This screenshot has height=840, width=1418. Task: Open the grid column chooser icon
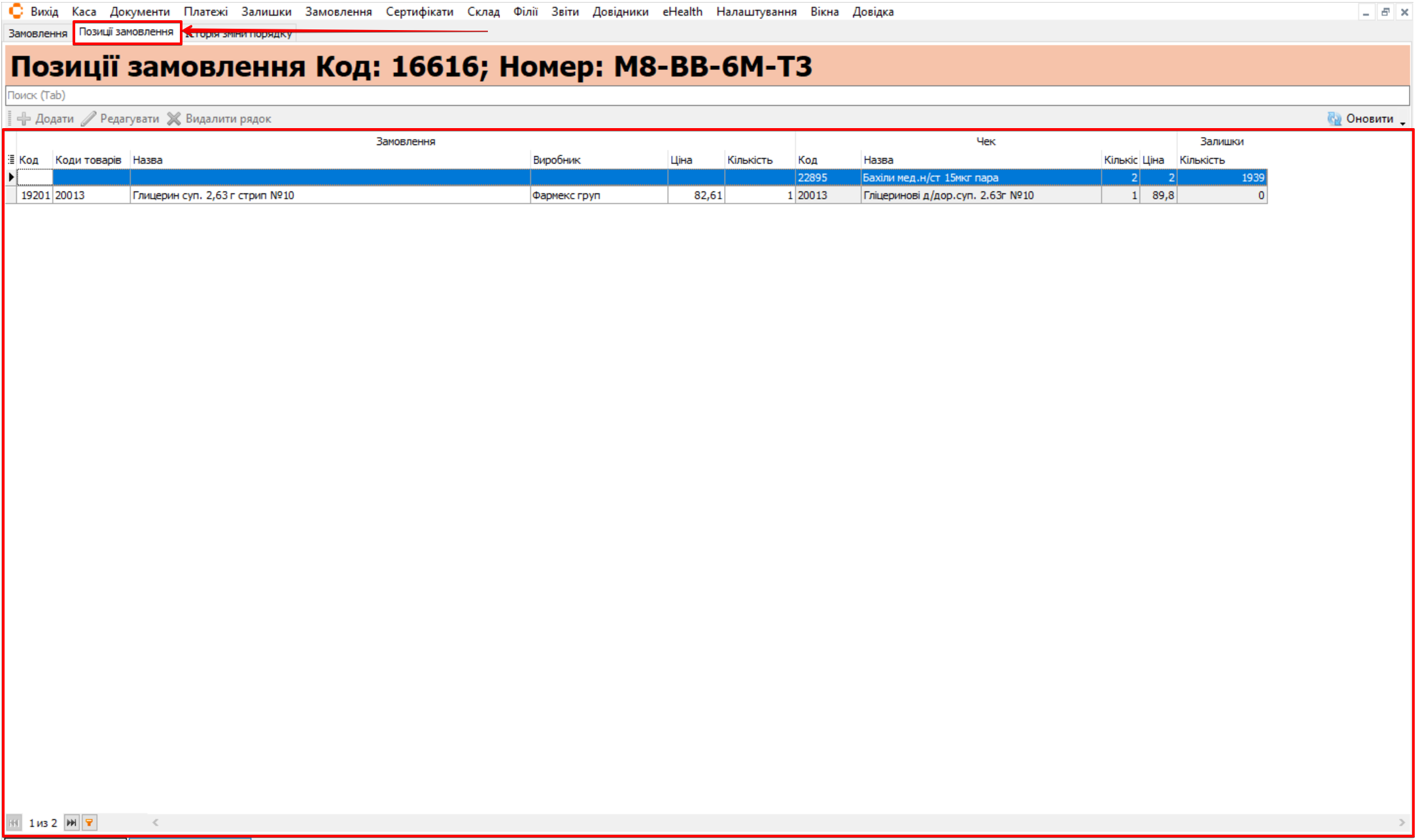(x=11, y=160)
